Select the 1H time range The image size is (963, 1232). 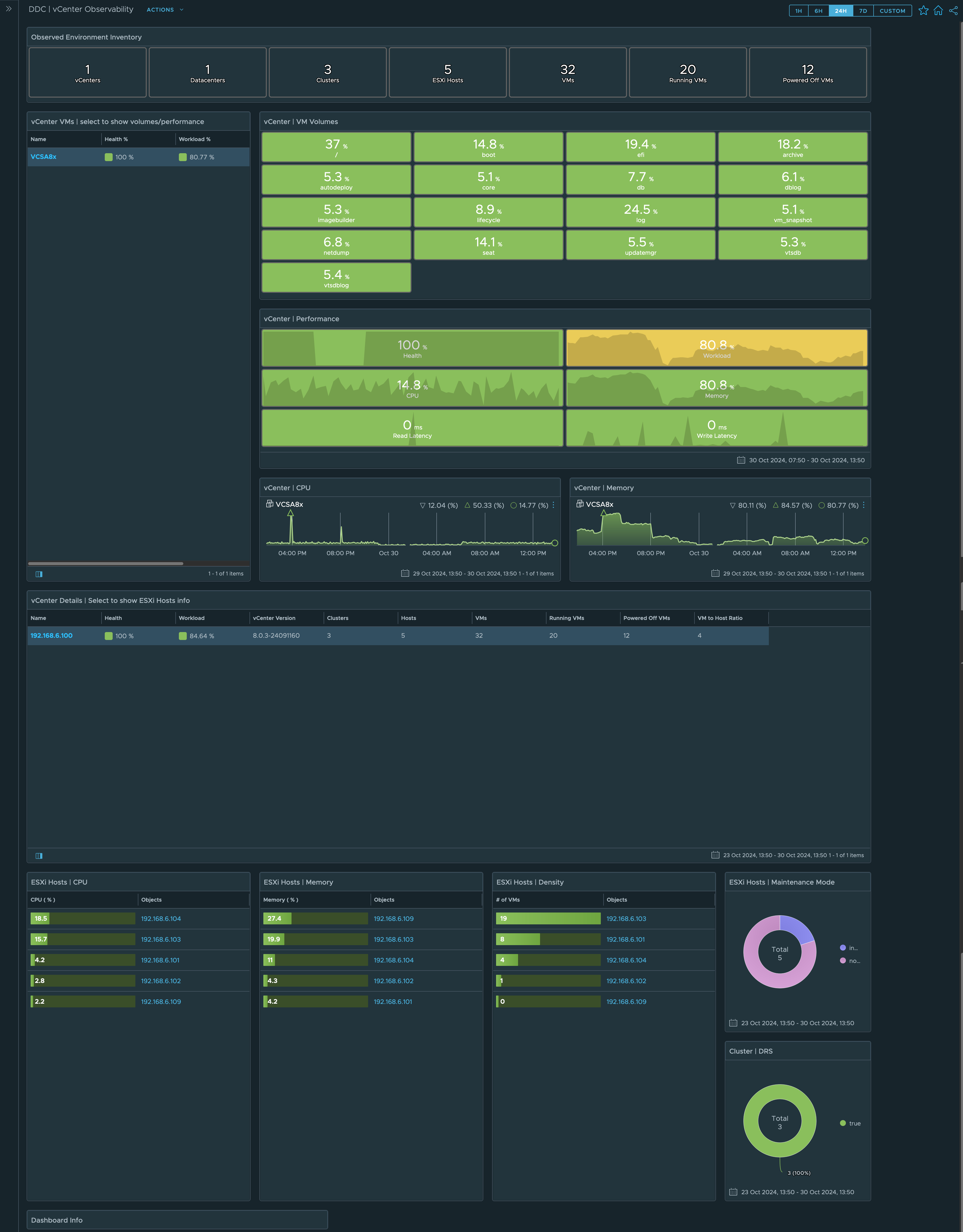click(798, 11)
